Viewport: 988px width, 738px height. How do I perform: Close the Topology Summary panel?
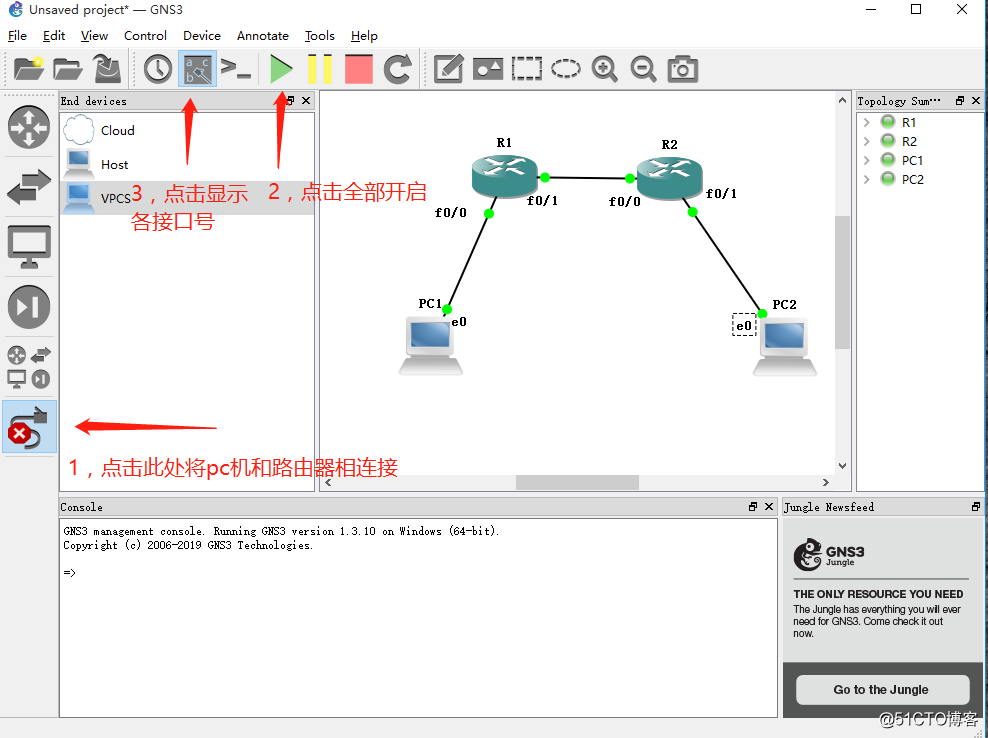976,100
